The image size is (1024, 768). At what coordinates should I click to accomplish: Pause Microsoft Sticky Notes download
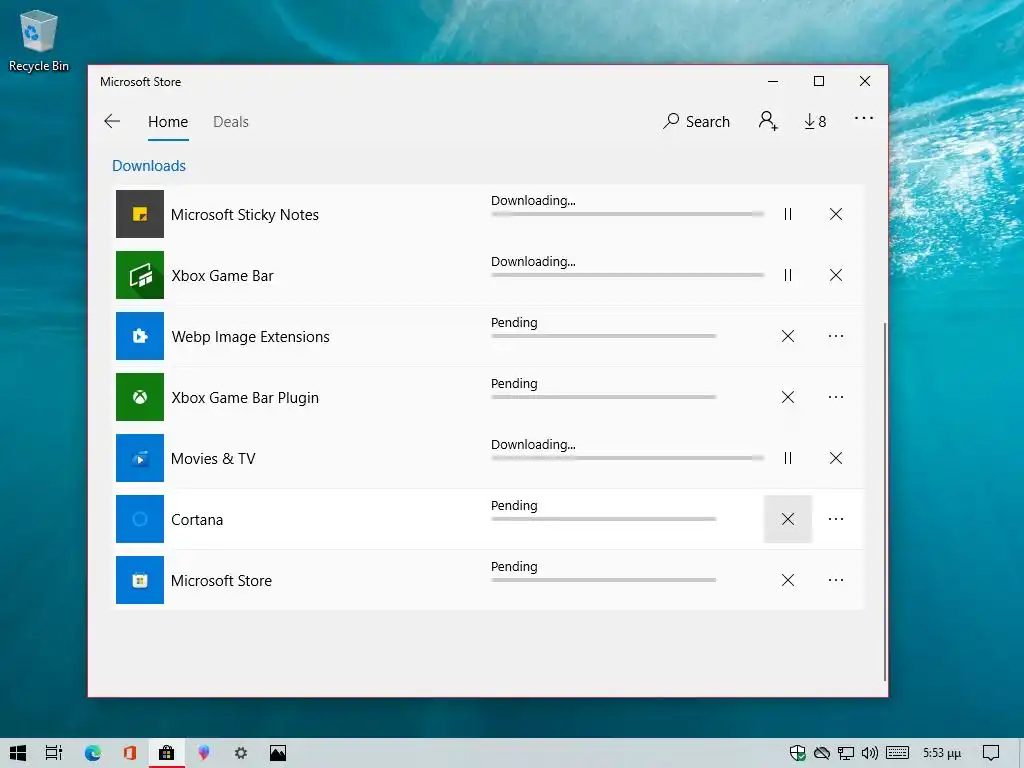(788, 214)
